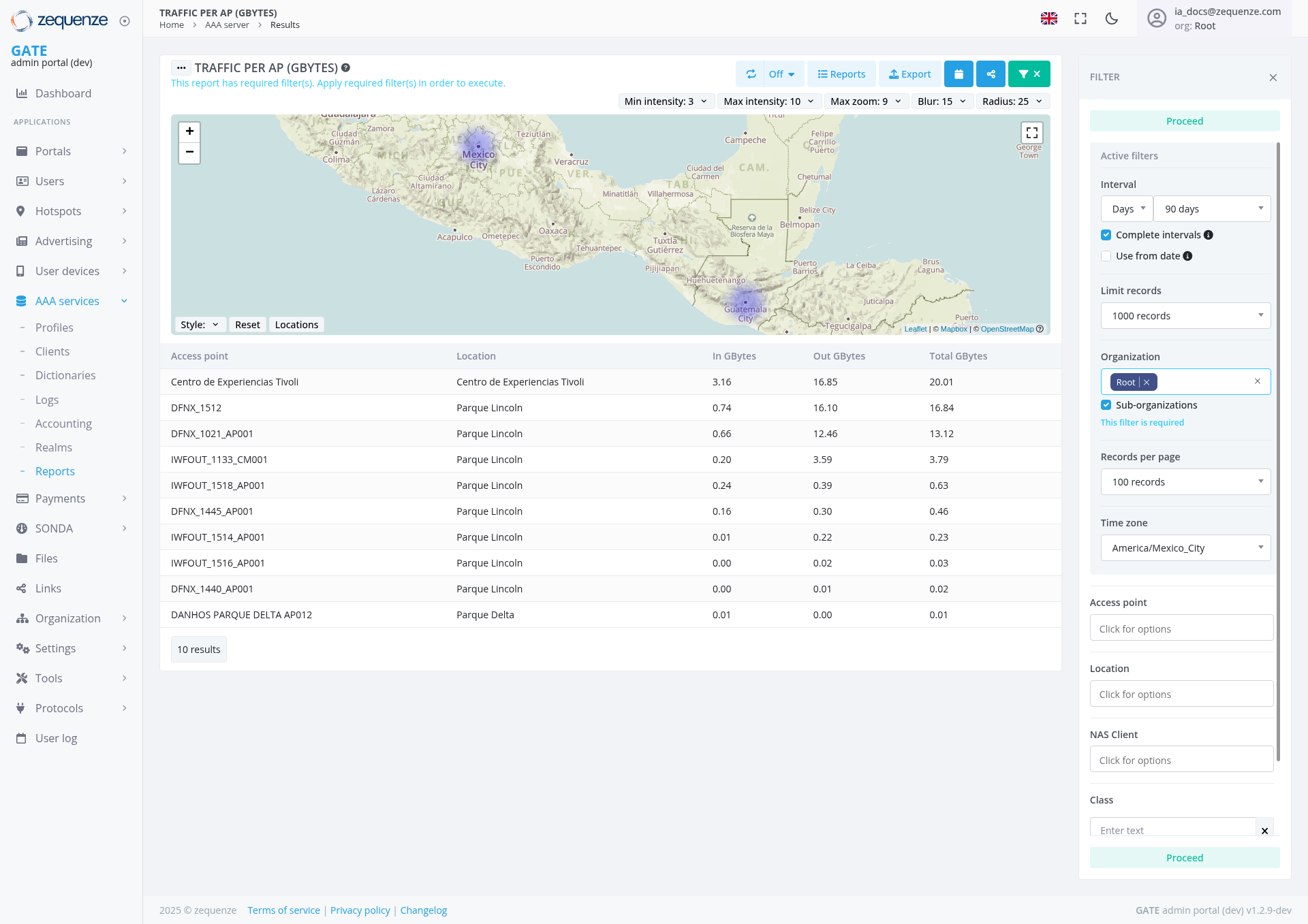1308x924 pixels.
Task: Click Location filter options field
Action: [1181, 694]
